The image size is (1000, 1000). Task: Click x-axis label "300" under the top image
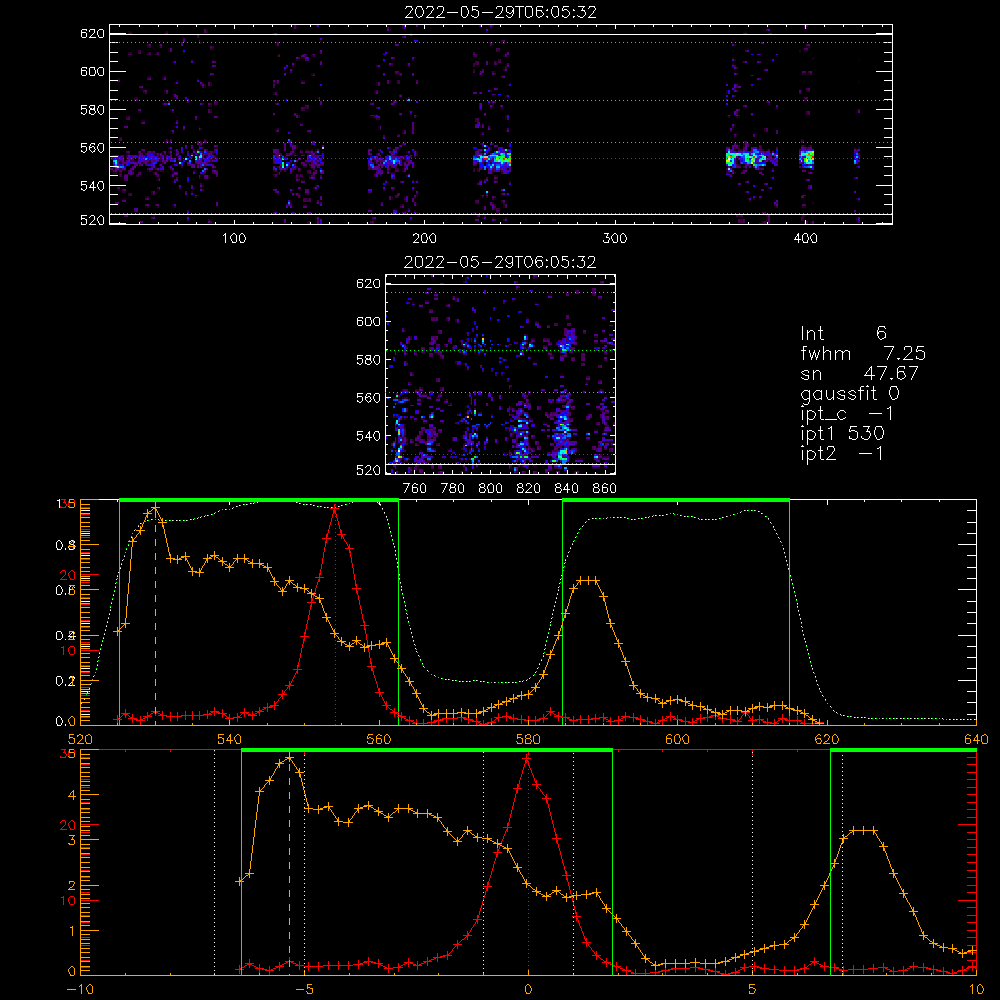click(x=615, y=239)
